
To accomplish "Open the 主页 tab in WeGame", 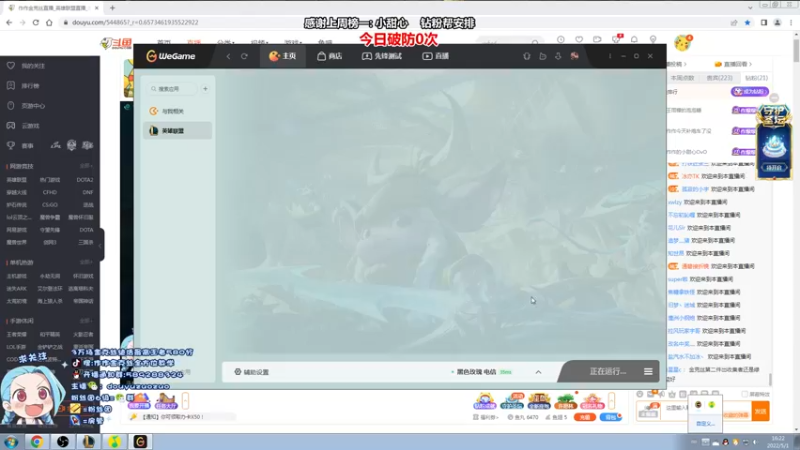I will pyautogui.click(x=283, y=56).
